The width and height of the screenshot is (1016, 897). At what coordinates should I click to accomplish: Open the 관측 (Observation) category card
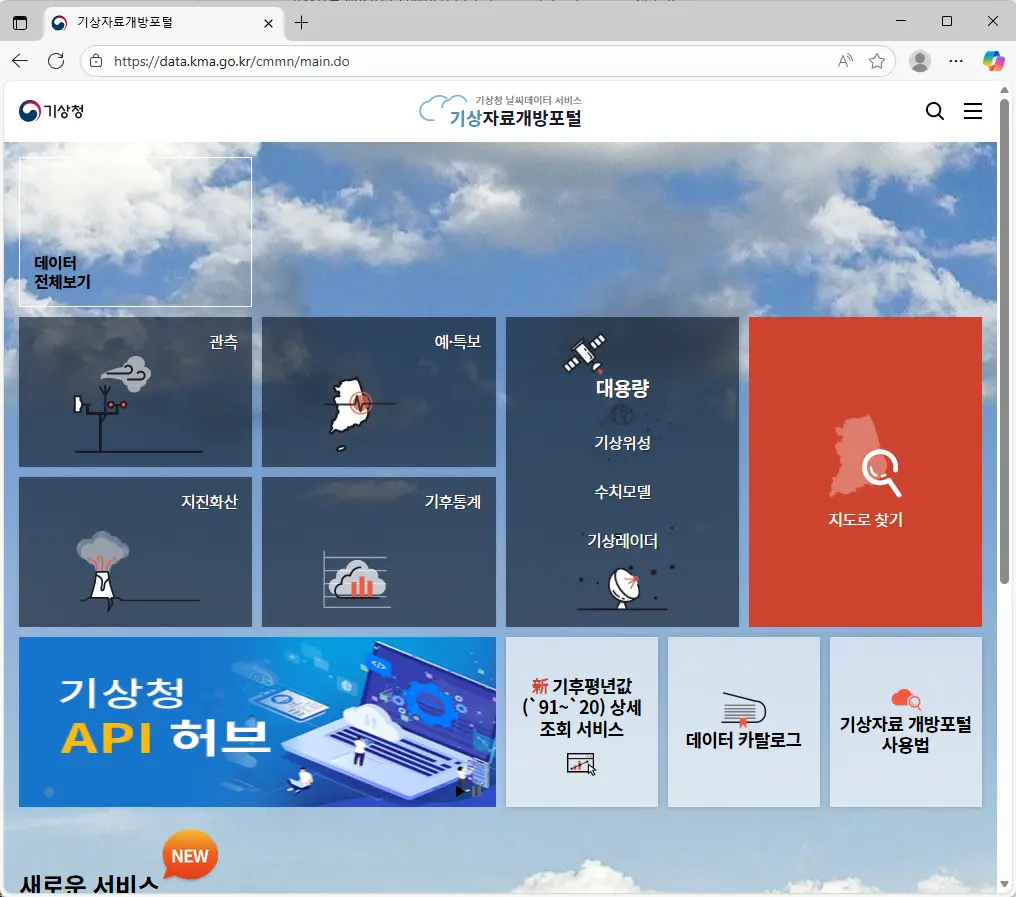click(135, 392)
